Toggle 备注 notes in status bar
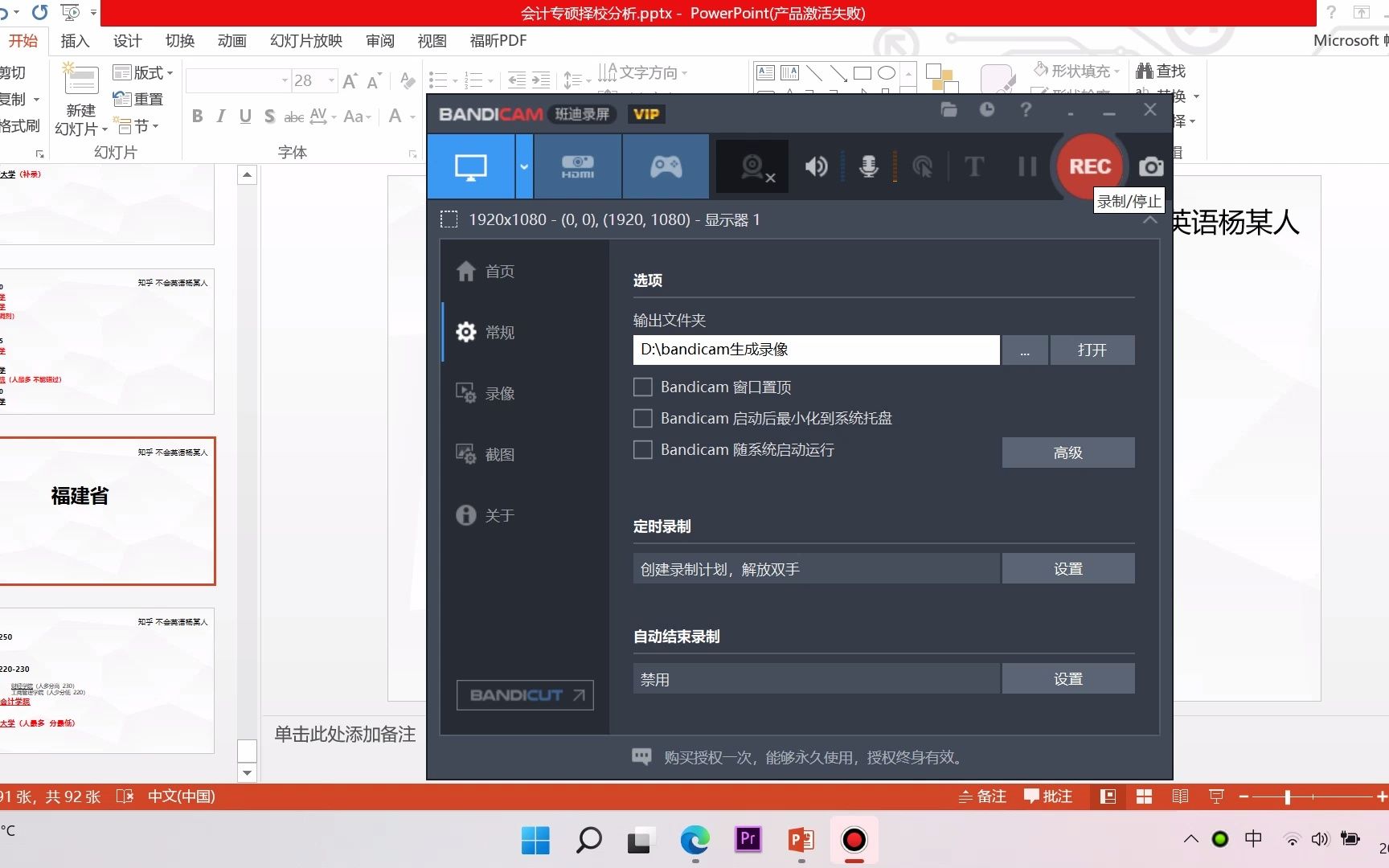1389x868 pixels. click(x=982, y=796)
